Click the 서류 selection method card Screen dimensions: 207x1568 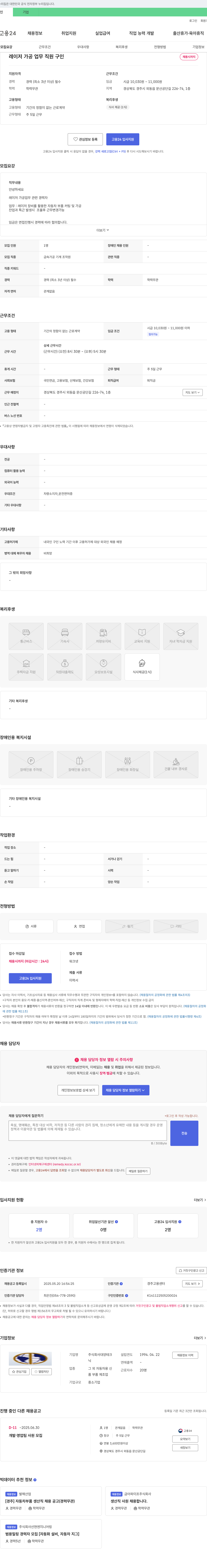pos(31,926)
